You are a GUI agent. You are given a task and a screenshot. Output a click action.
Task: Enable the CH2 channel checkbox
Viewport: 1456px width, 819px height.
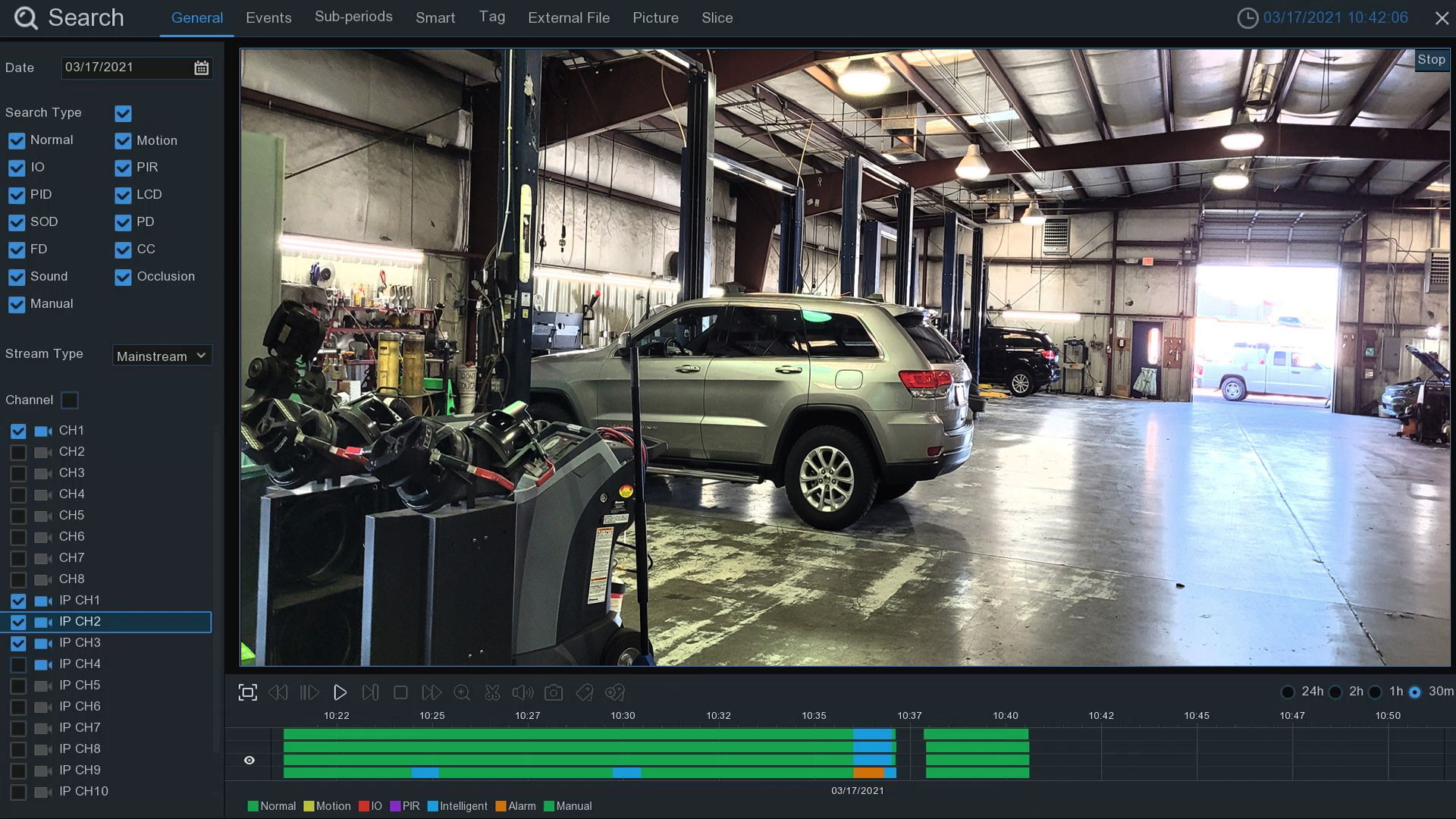tap(18, 452)
